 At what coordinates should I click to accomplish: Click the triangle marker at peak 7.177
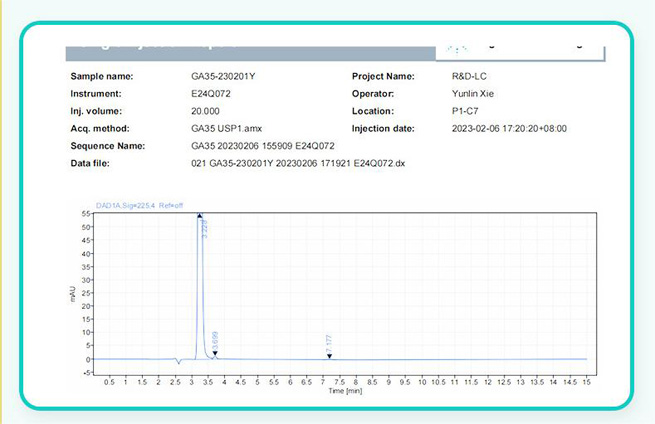point(329,356)
